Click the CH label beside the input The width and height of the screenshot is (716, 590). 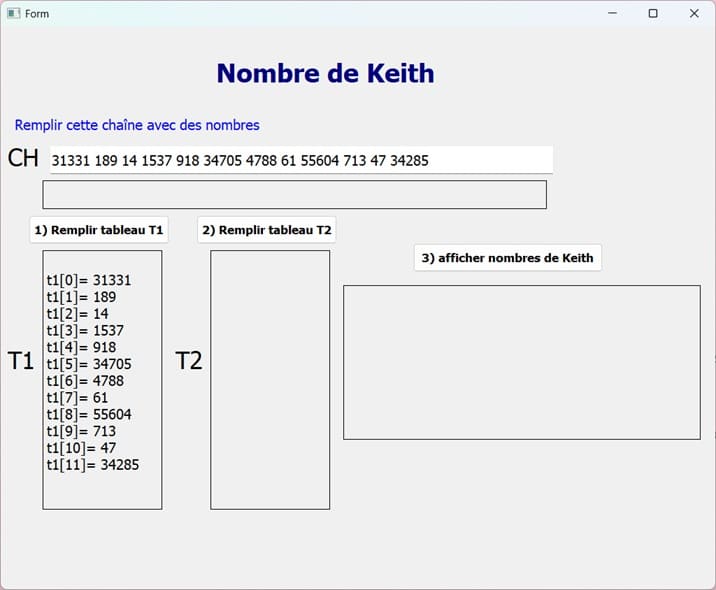coord(23,158)
